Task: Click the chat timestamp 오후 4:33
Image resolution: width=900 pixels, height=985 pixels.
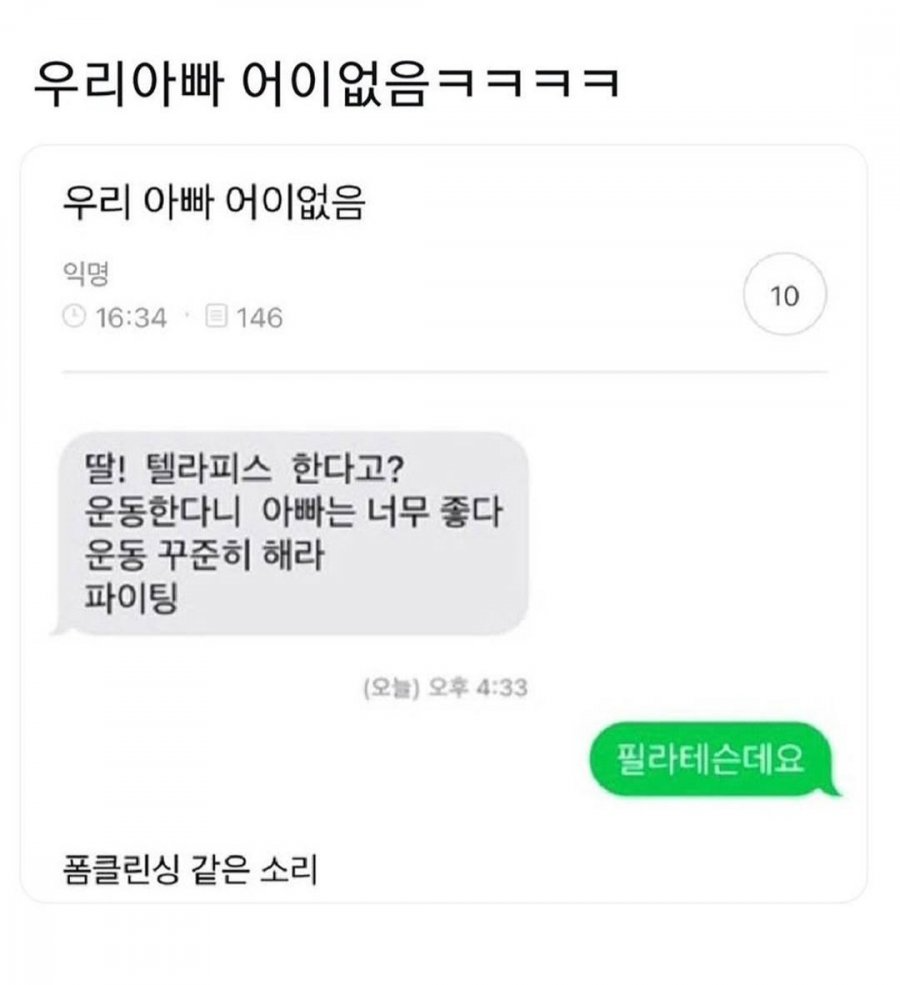Action: point(477,688)
